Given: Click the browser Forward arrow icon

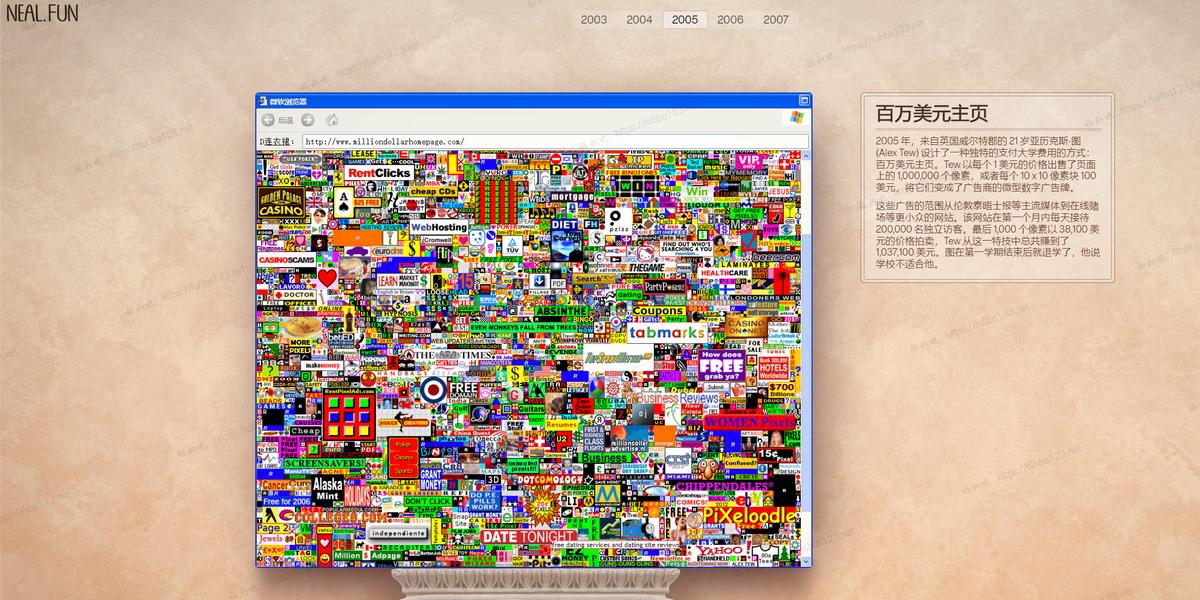Looking at the screenshot, I should (x=310, y=120).
